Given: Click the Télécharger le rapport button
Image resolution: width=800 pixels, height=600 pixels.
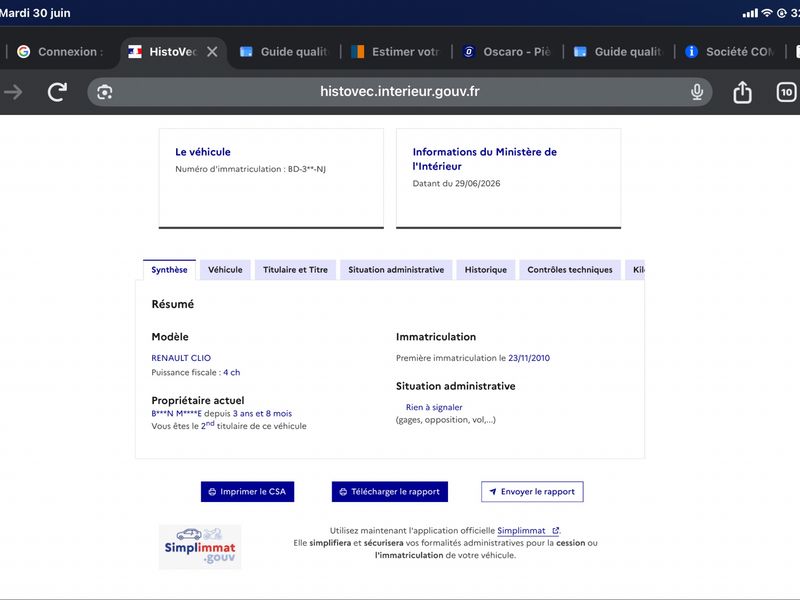Looking at the screenshot, I should point(390,492).
